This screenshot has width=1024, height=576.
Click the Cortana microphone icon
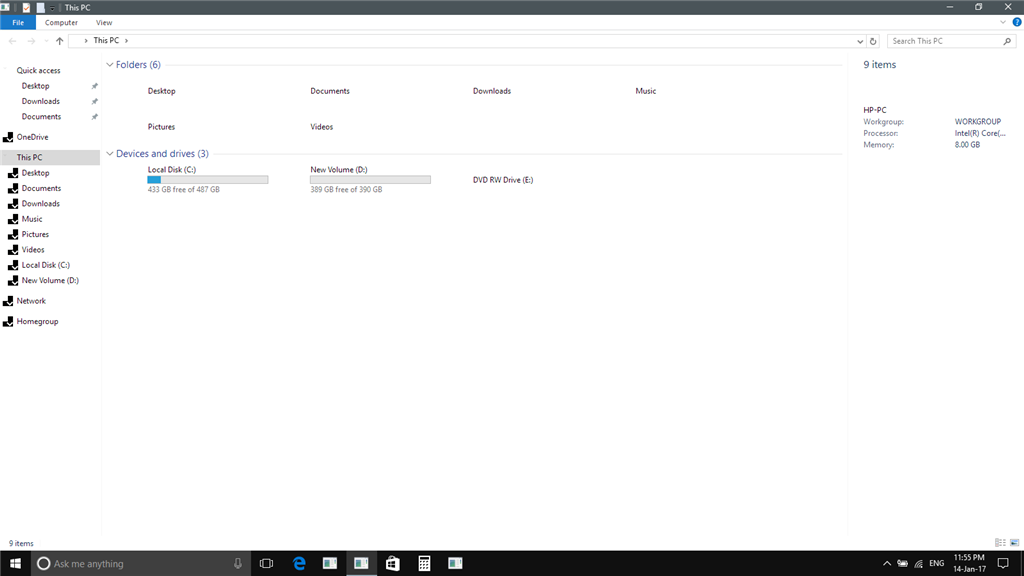click(x=238, y=563)
